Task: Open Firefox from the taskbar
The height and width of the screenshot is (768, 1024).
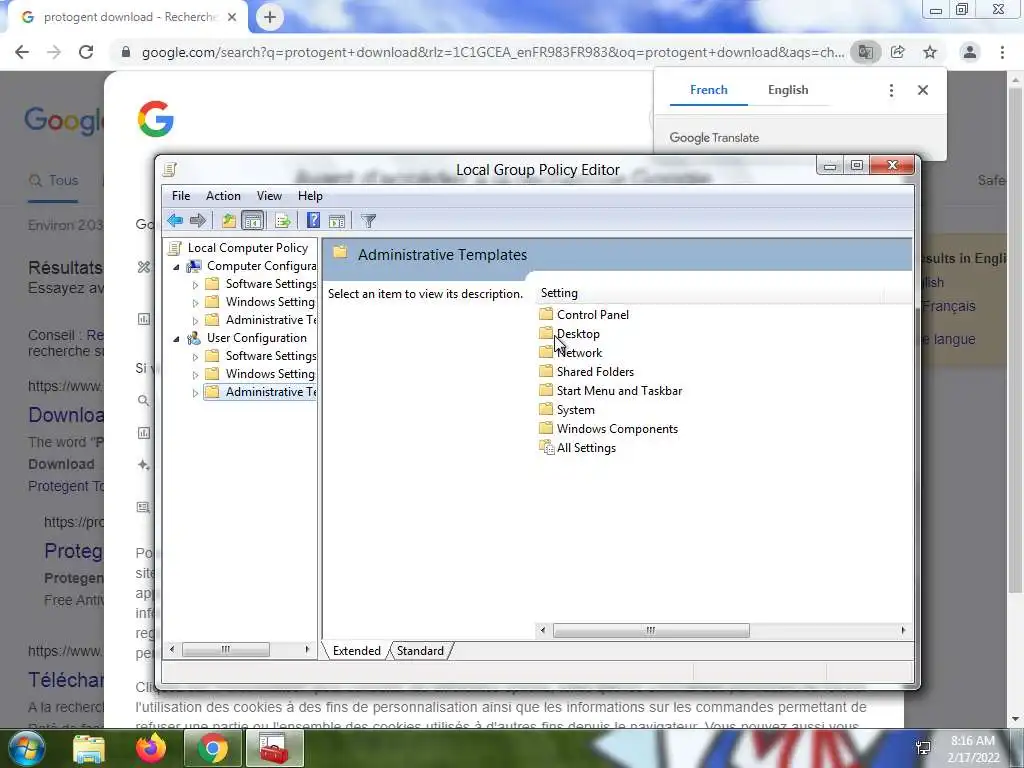Action: pos(151,748)
